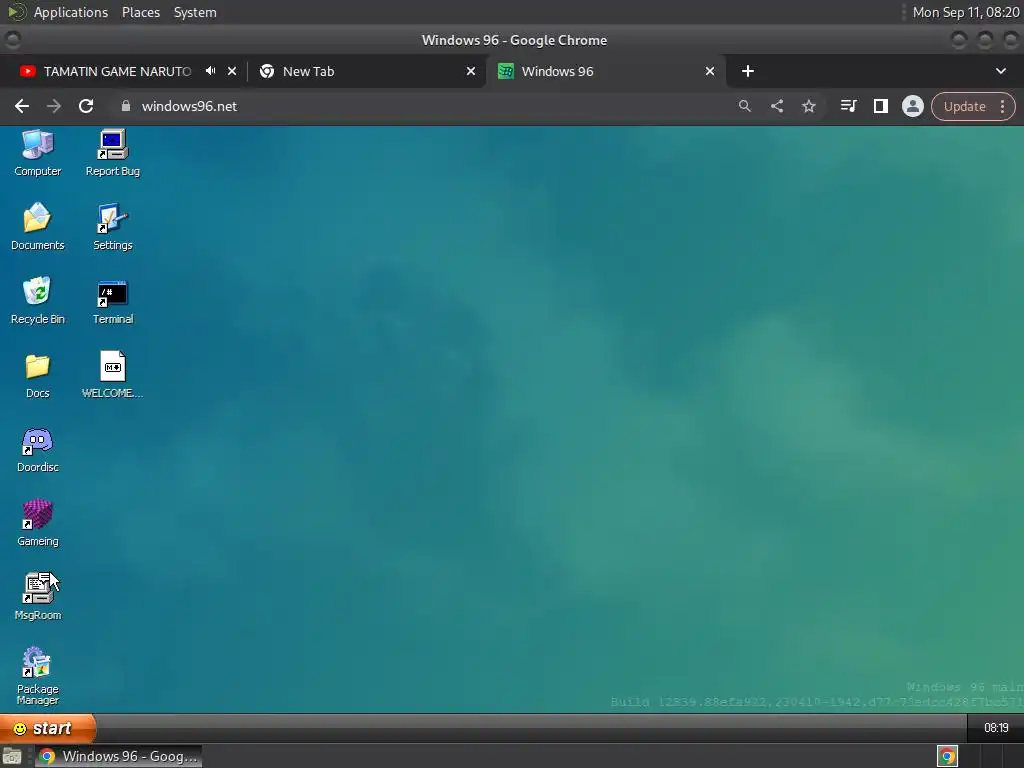Share this page icon
The width and height of the screenshot is (1024, 768).
pos(776,106)
